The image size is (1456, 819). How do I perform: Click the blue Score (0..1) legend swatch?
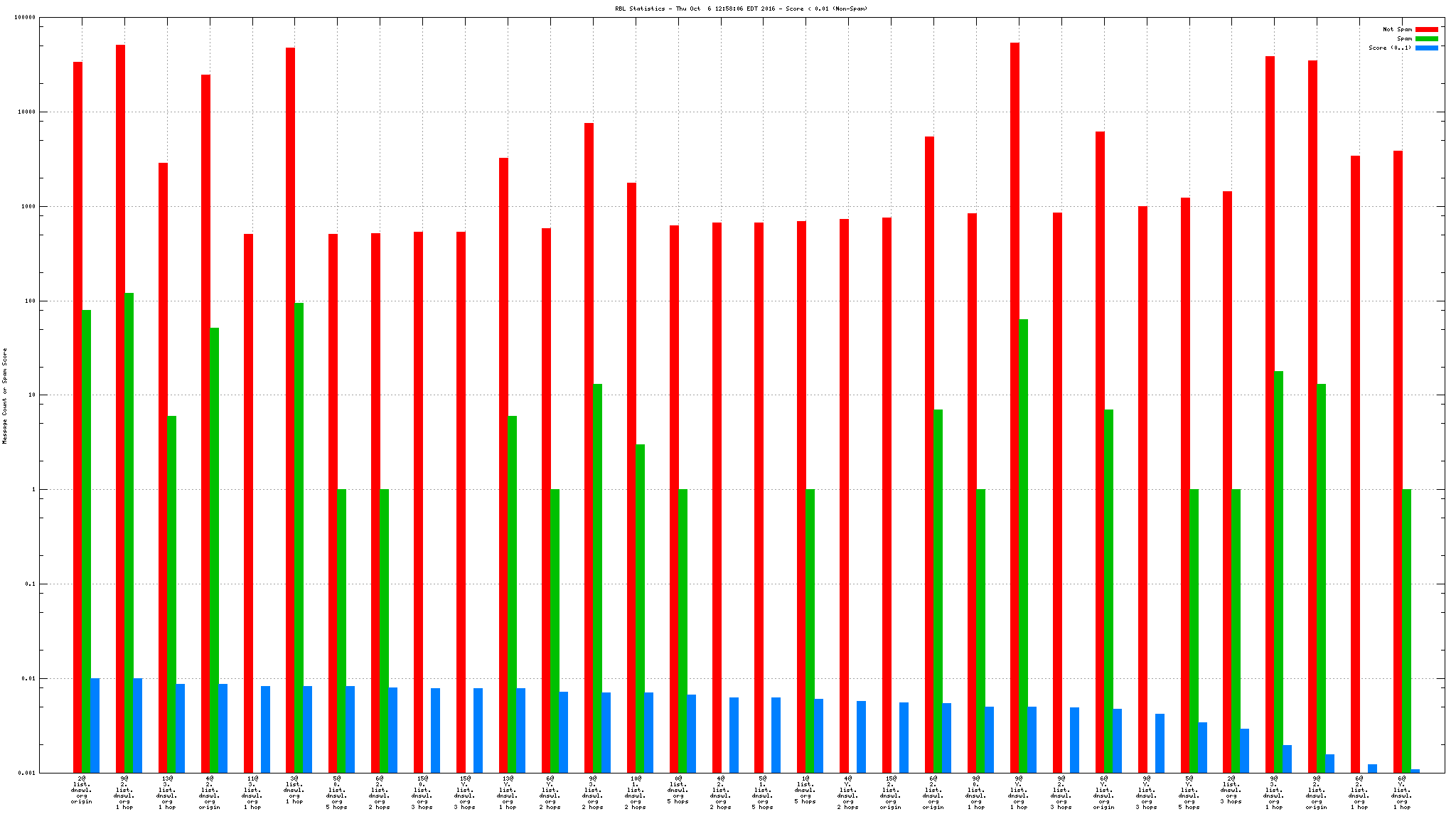(x=1426, y=48)
